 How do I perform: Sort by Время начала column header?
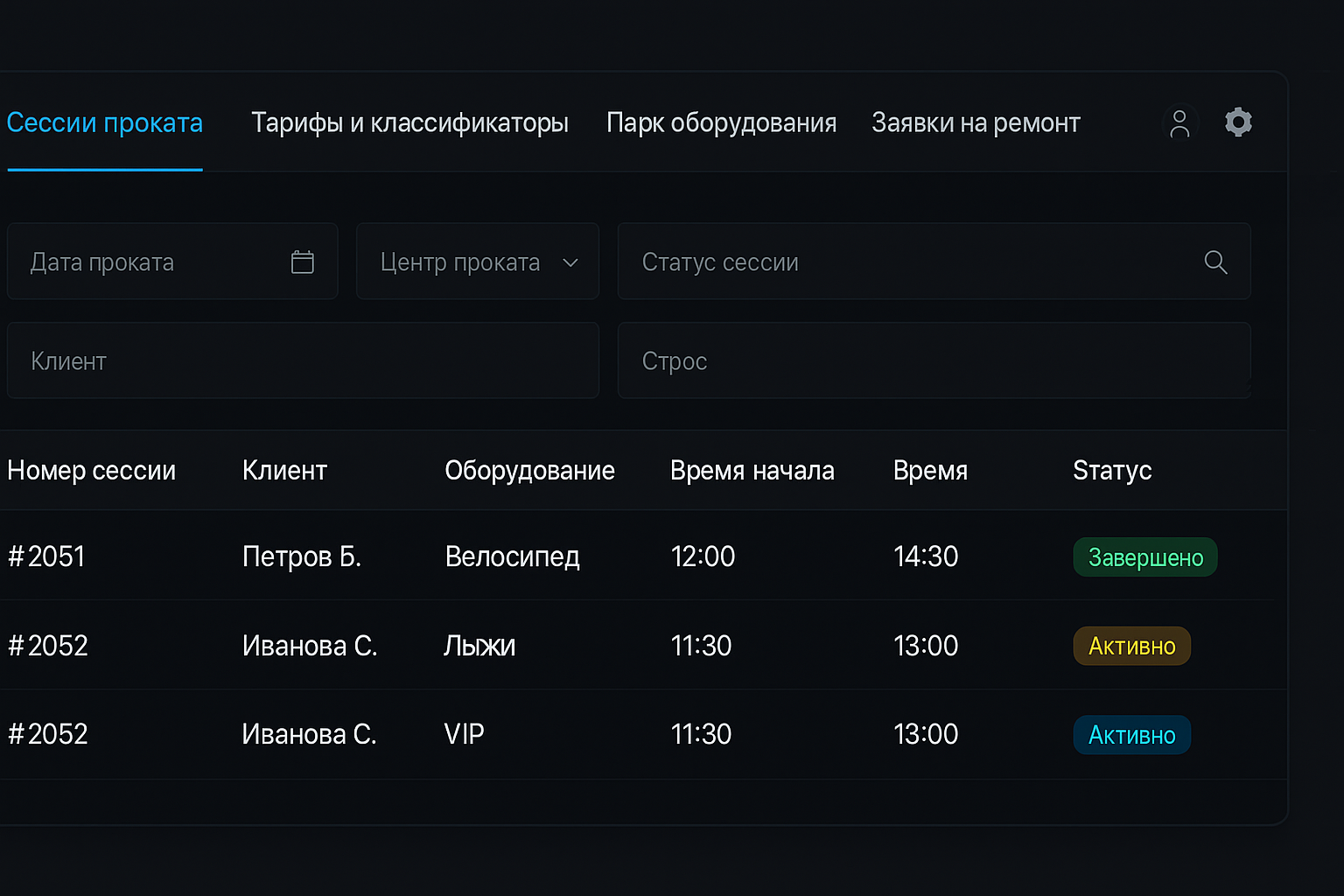tap(752, 471)
